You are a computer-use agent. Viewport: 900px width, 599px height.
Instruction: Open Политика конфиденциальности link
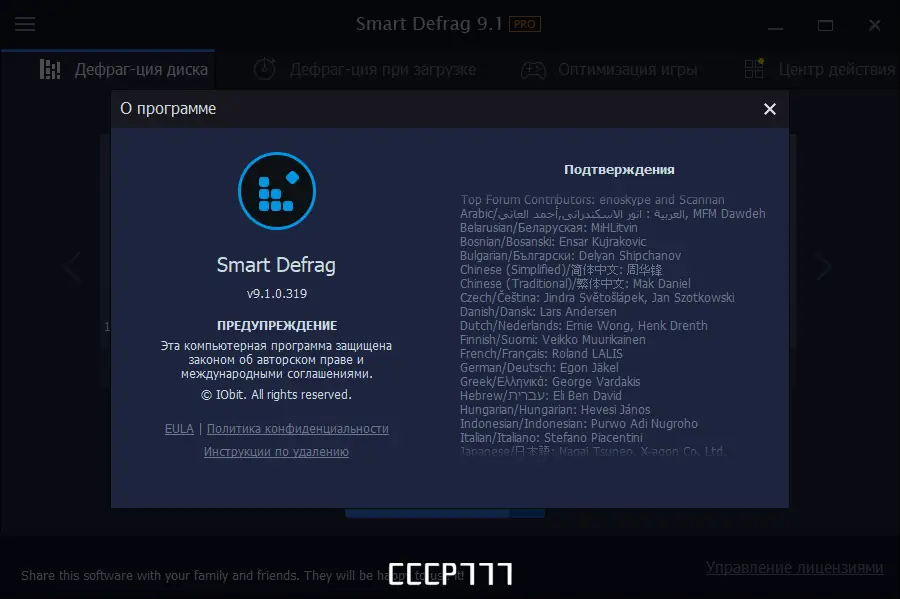pyautogui.click(x=297, y=429)
